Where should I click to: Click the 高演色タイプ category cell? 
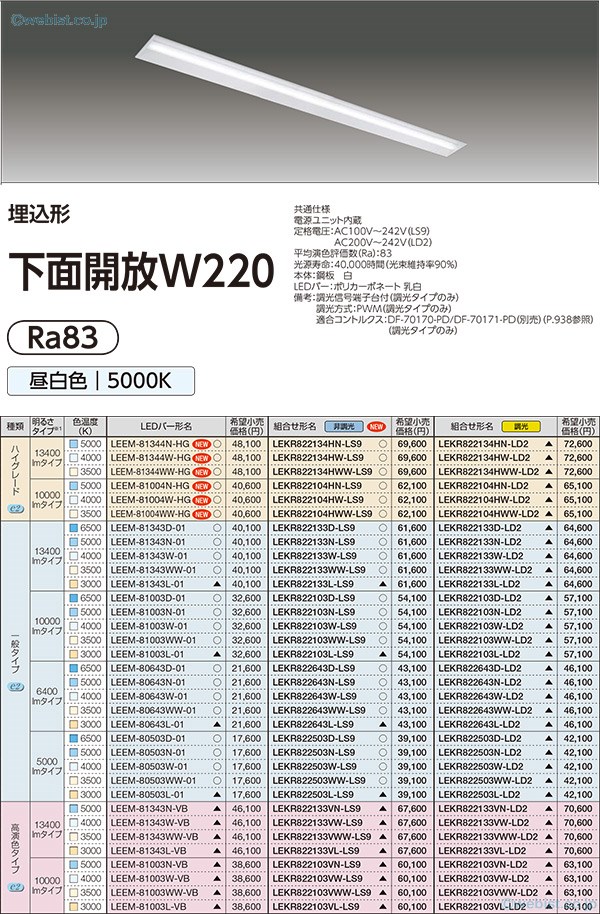pyautogui.click(x=15, y=857)
